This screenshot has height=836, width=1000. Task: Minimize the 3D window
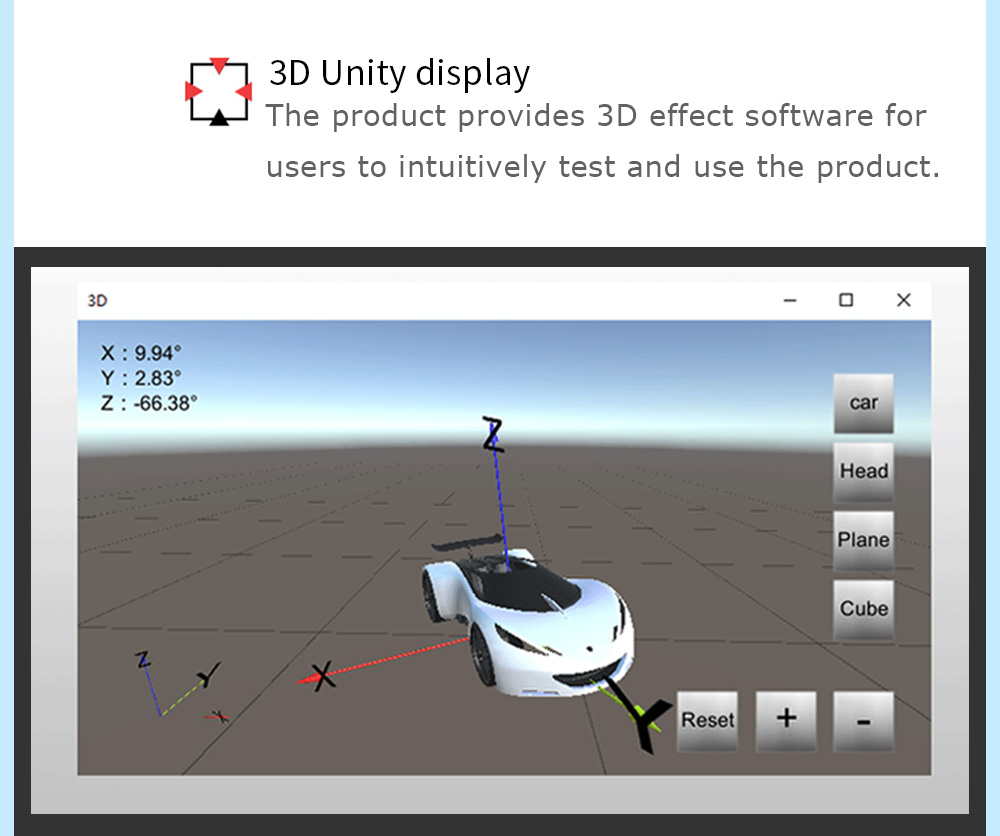tap(789, 300)
